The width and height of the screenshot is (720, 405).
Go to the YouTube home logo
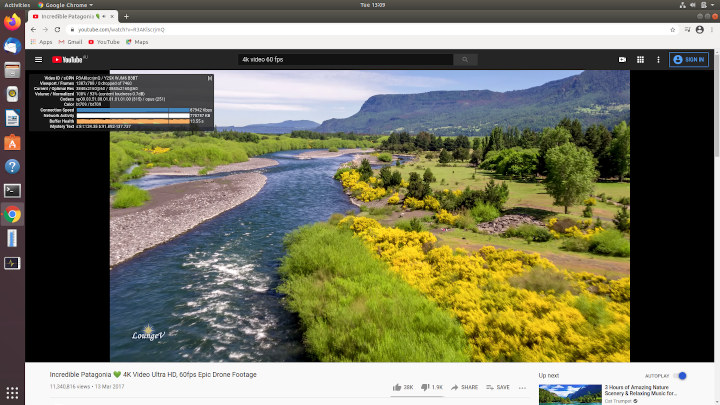(67, 60)
